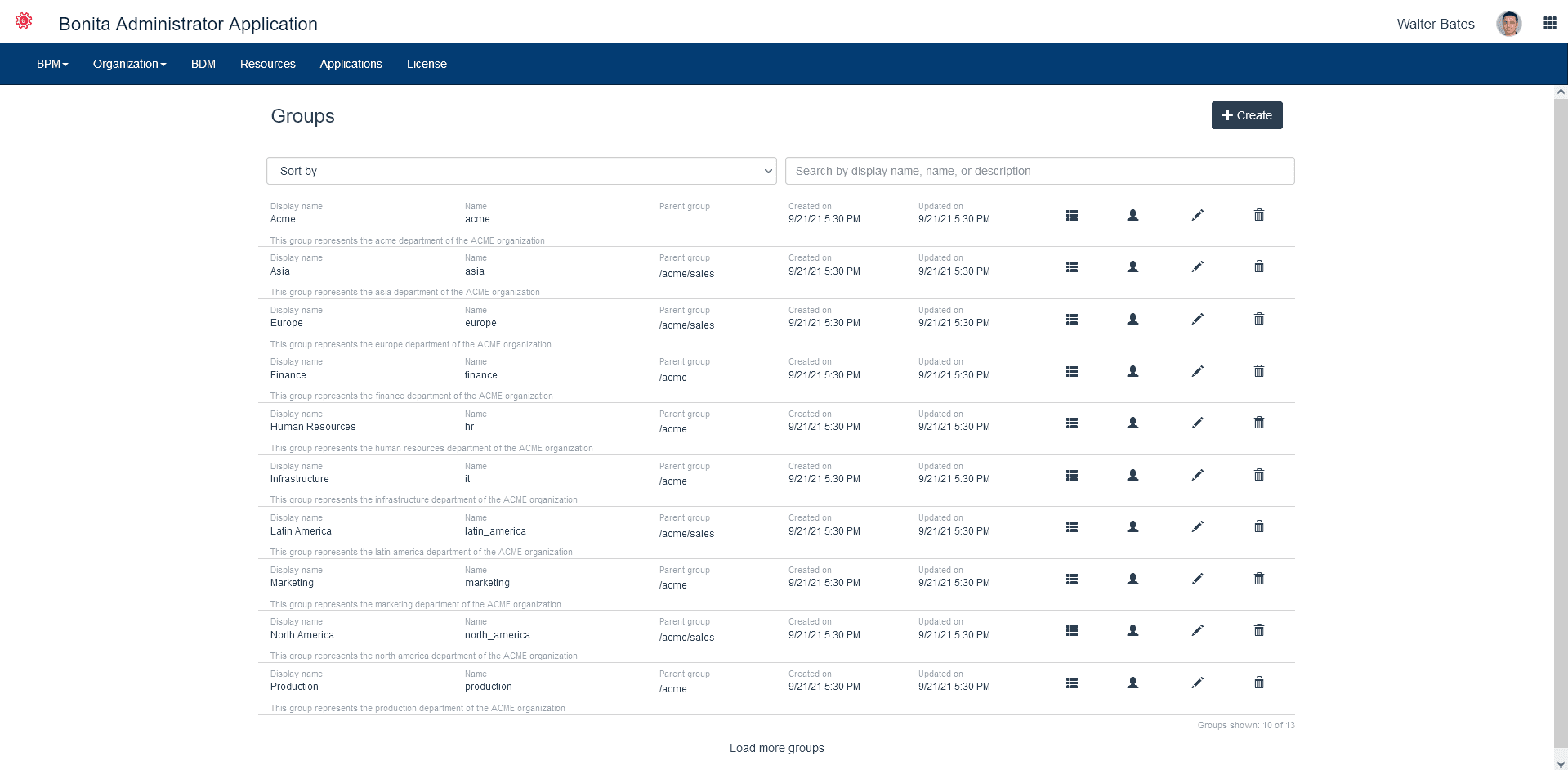The image size is (1568, 770).
Task: Edit the Asia group with the pencil icon
Action: click(x=1198, y=266)
